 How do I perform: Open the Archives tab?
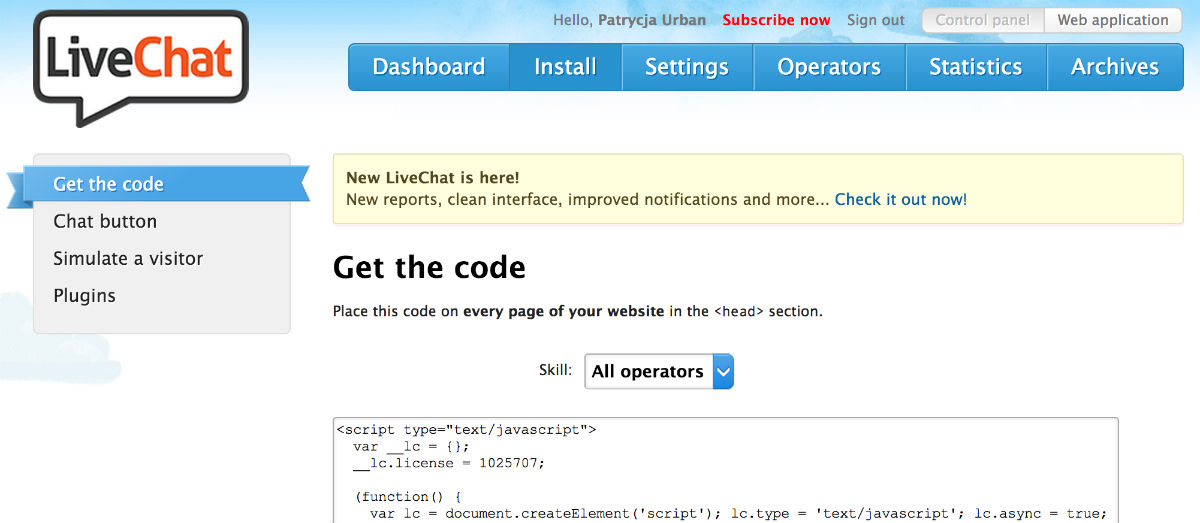tap(1115, 67)
